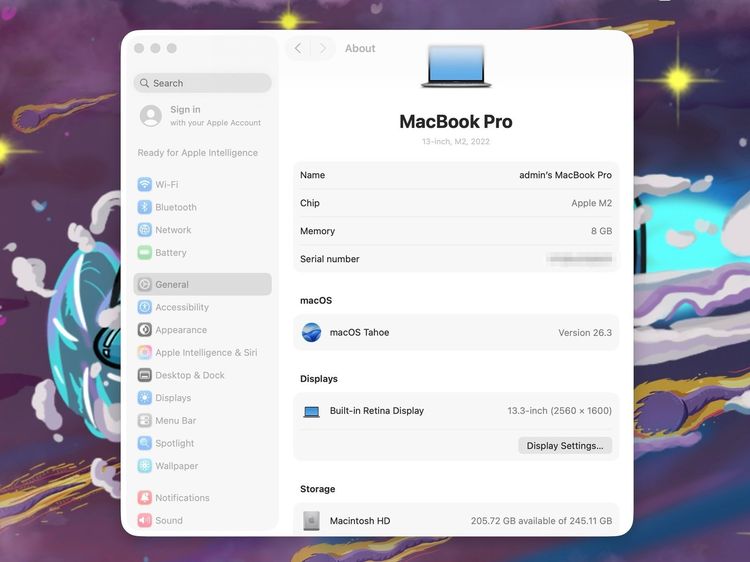Screen dimensions: 750x562
Task: Open Ready for Apple Intelligence
Action: (198, 153)
